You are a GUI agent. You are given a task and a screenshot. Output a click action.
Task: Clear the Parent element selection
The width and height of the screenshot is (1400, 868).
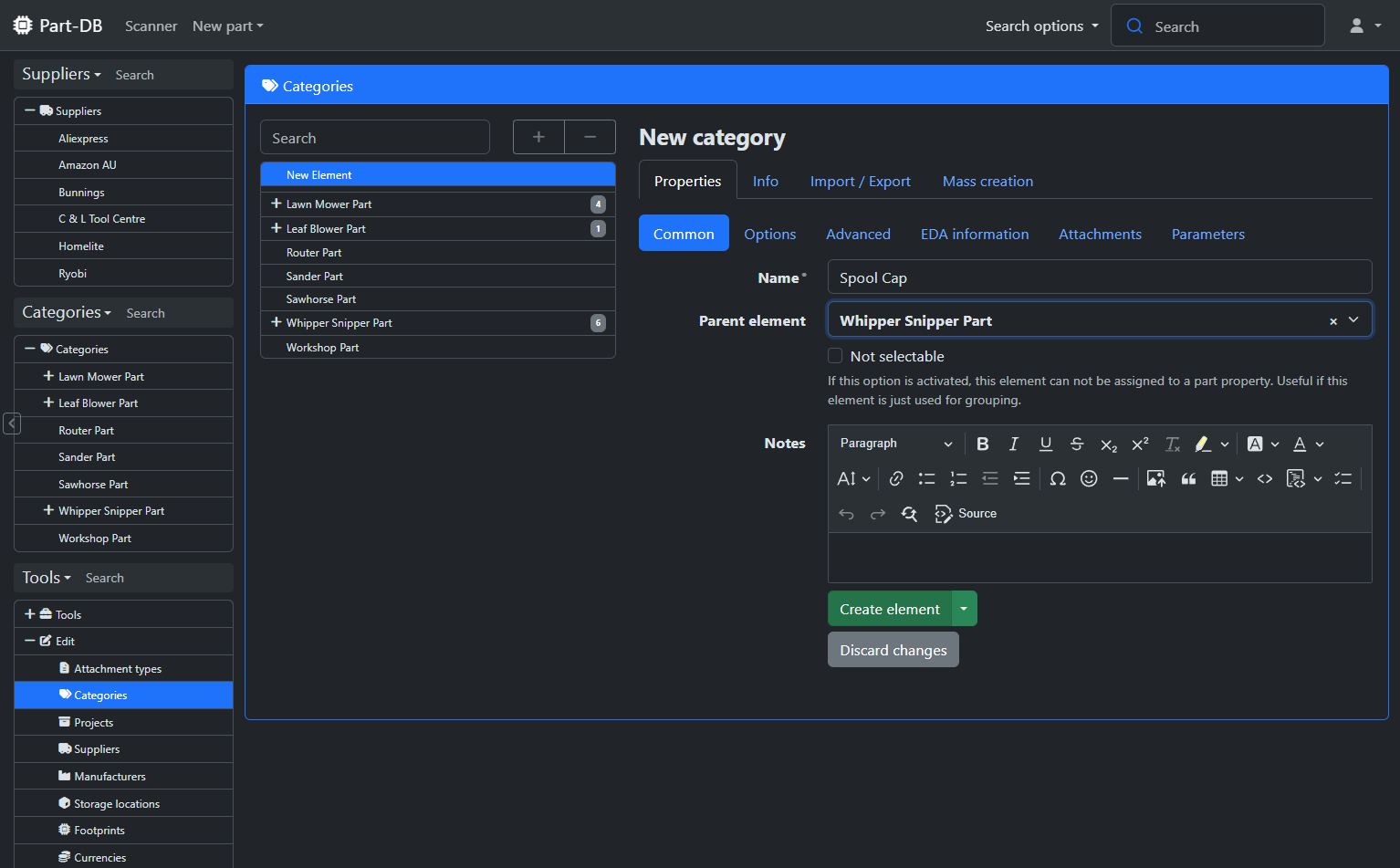pyautogui.click(x=1333, y=321)
